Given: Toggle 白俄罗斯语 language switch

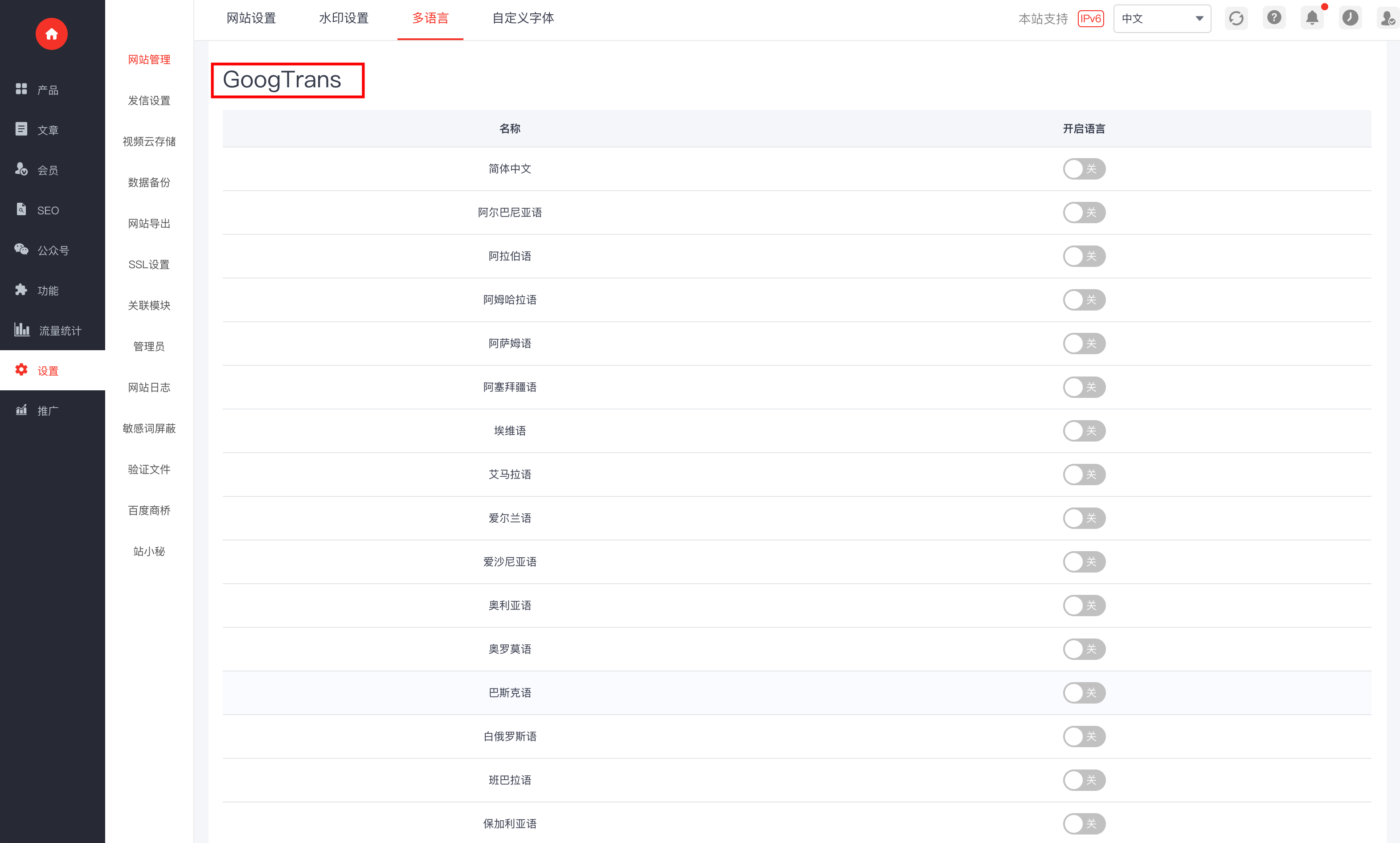Looking at the screenshot, I should pos(1084,737).
